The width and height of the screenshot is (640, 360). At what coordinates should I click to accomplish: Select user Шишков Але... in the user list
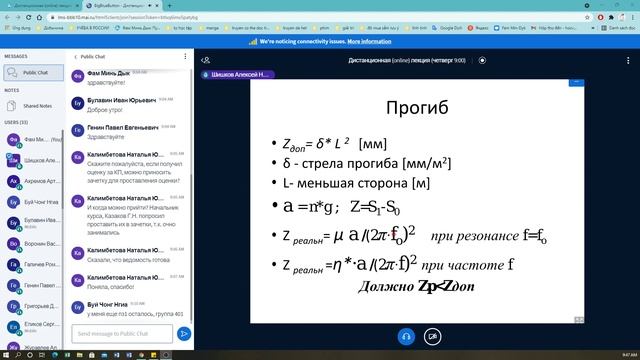pyautogui.click(x=33, y=160)
